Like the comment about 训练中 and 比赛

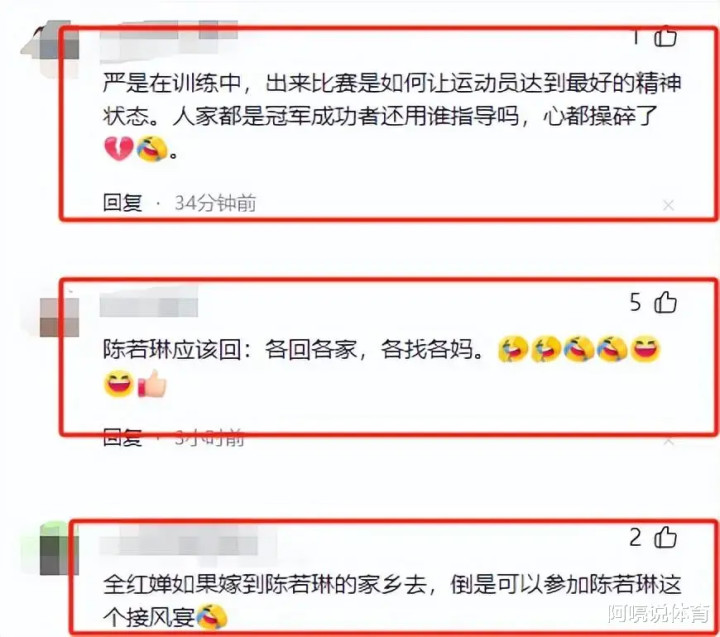tap(665, 38)
